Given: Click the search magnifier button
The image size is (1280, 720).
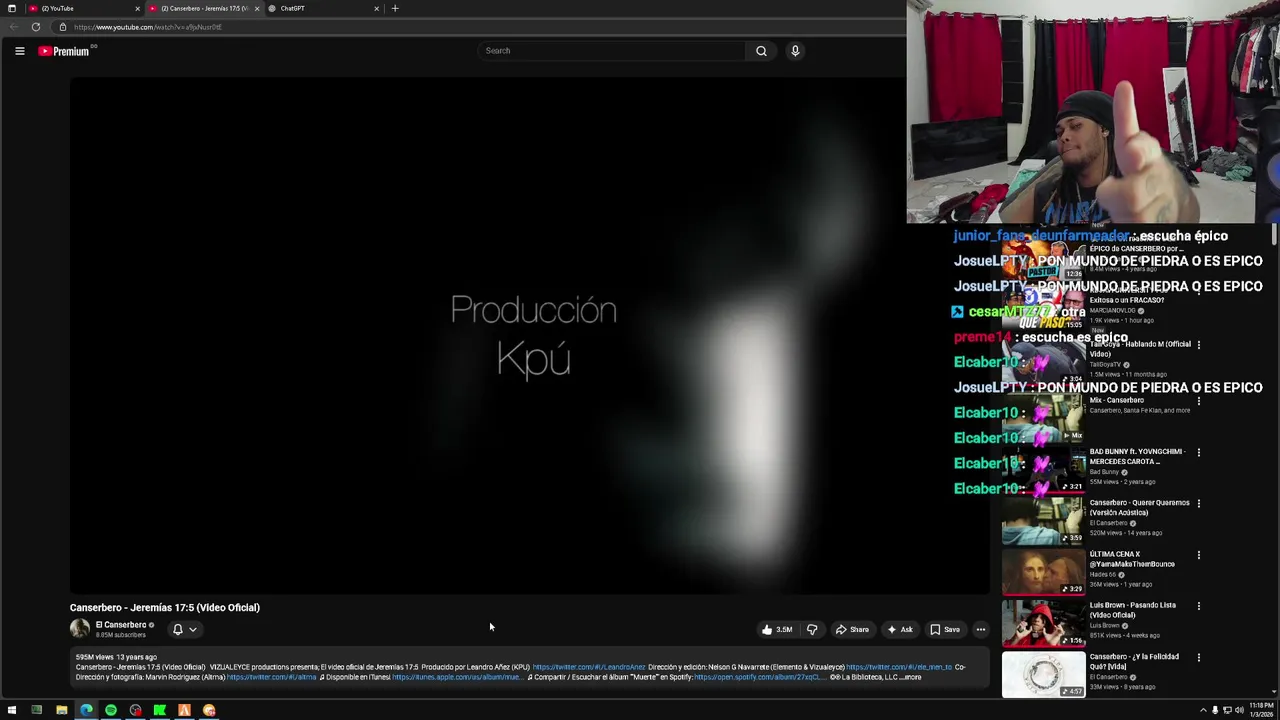Looking at the screenshot, I should click(x=761, y=51).
